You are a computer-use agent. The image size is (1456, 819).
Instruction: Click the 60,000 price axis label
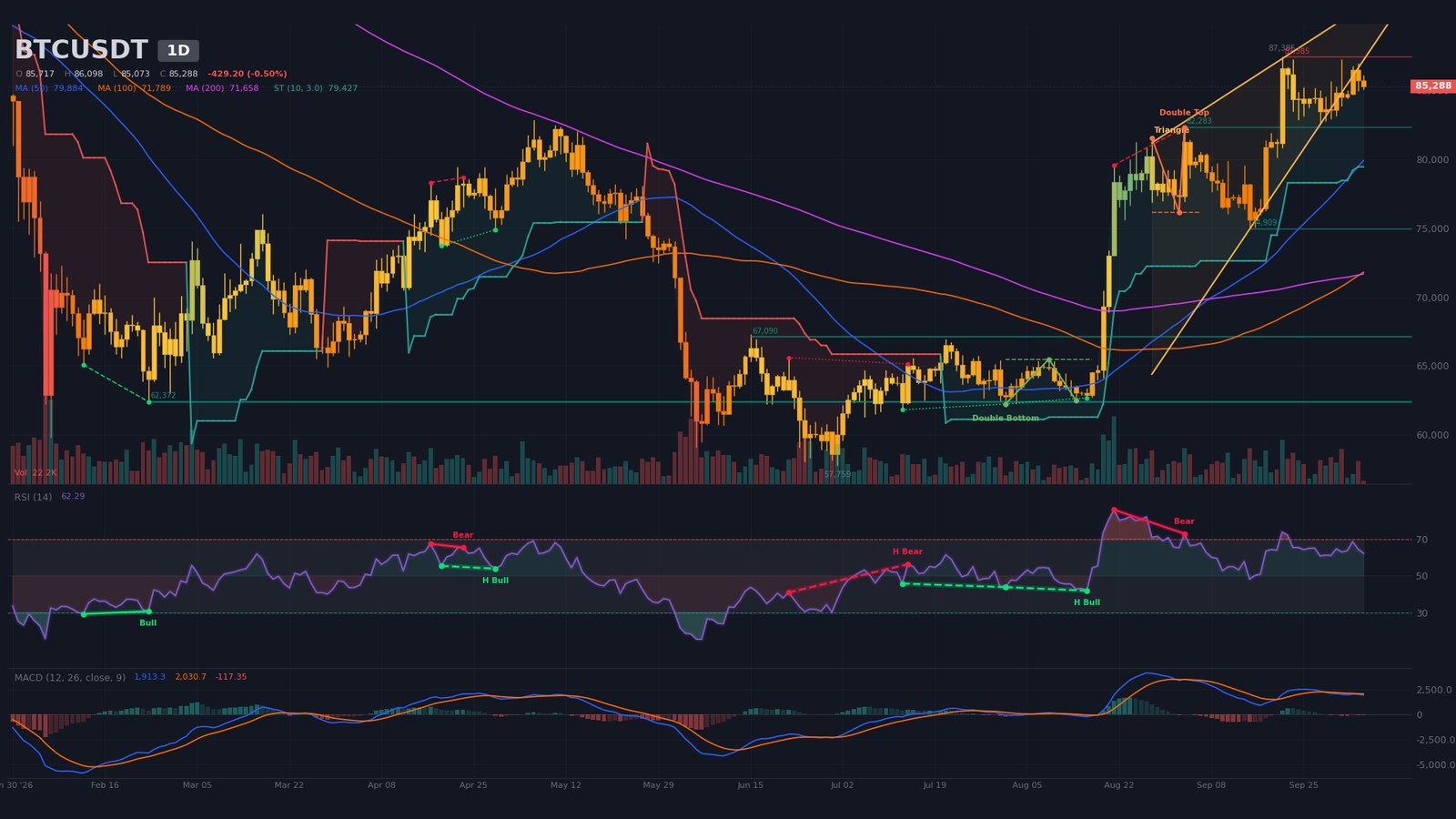coord(1432,436)
